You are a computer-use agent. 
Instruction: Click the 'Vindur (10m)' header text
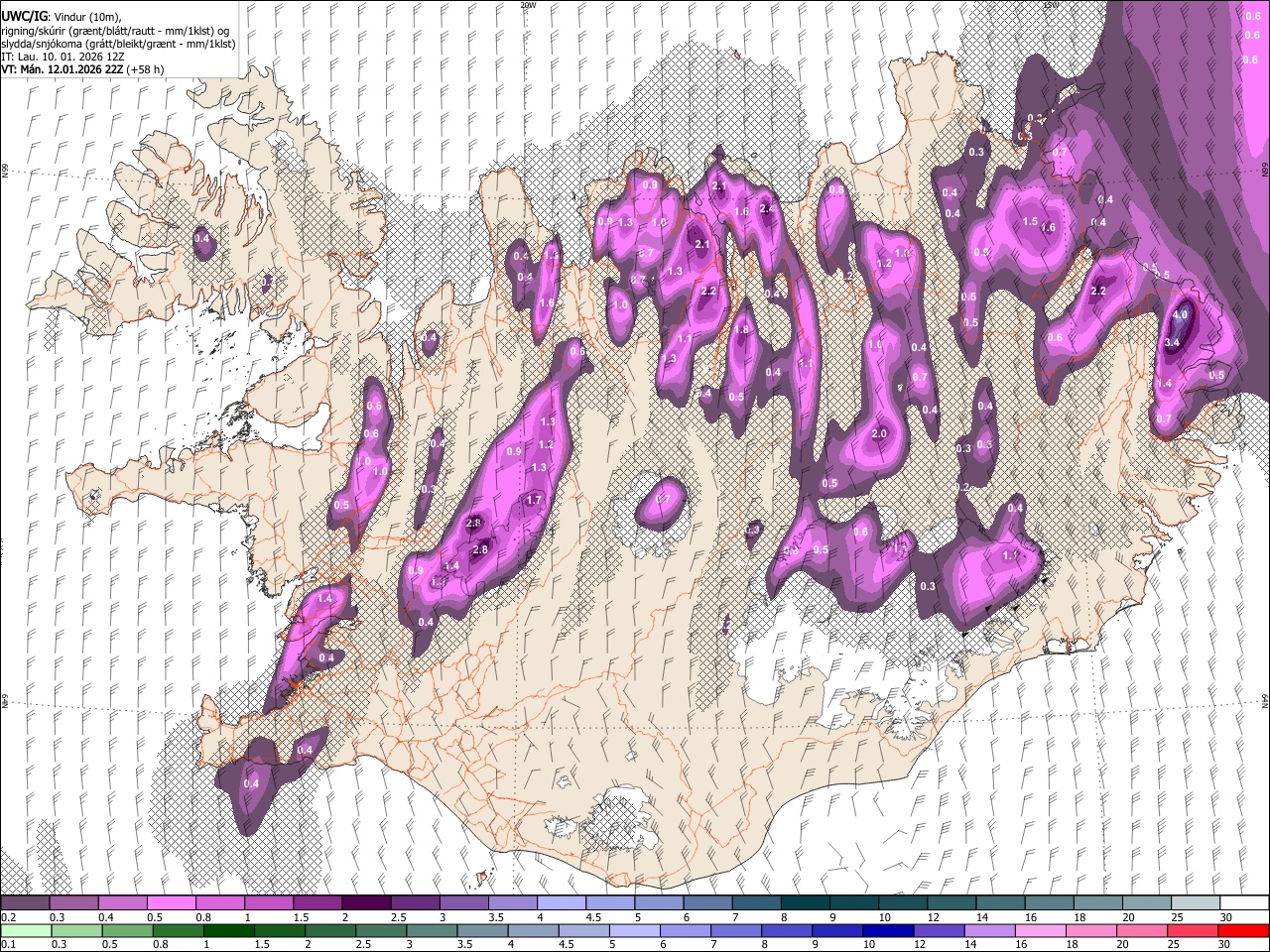(85, 17)
